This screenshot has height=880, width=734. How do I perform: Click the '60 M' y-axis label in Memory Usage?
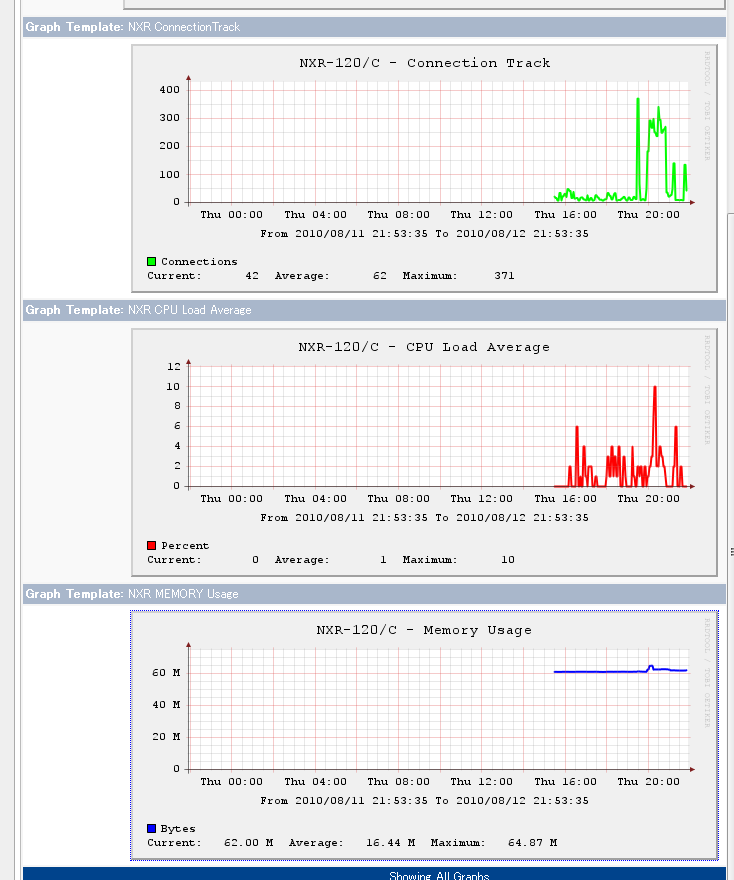(166, 672)
